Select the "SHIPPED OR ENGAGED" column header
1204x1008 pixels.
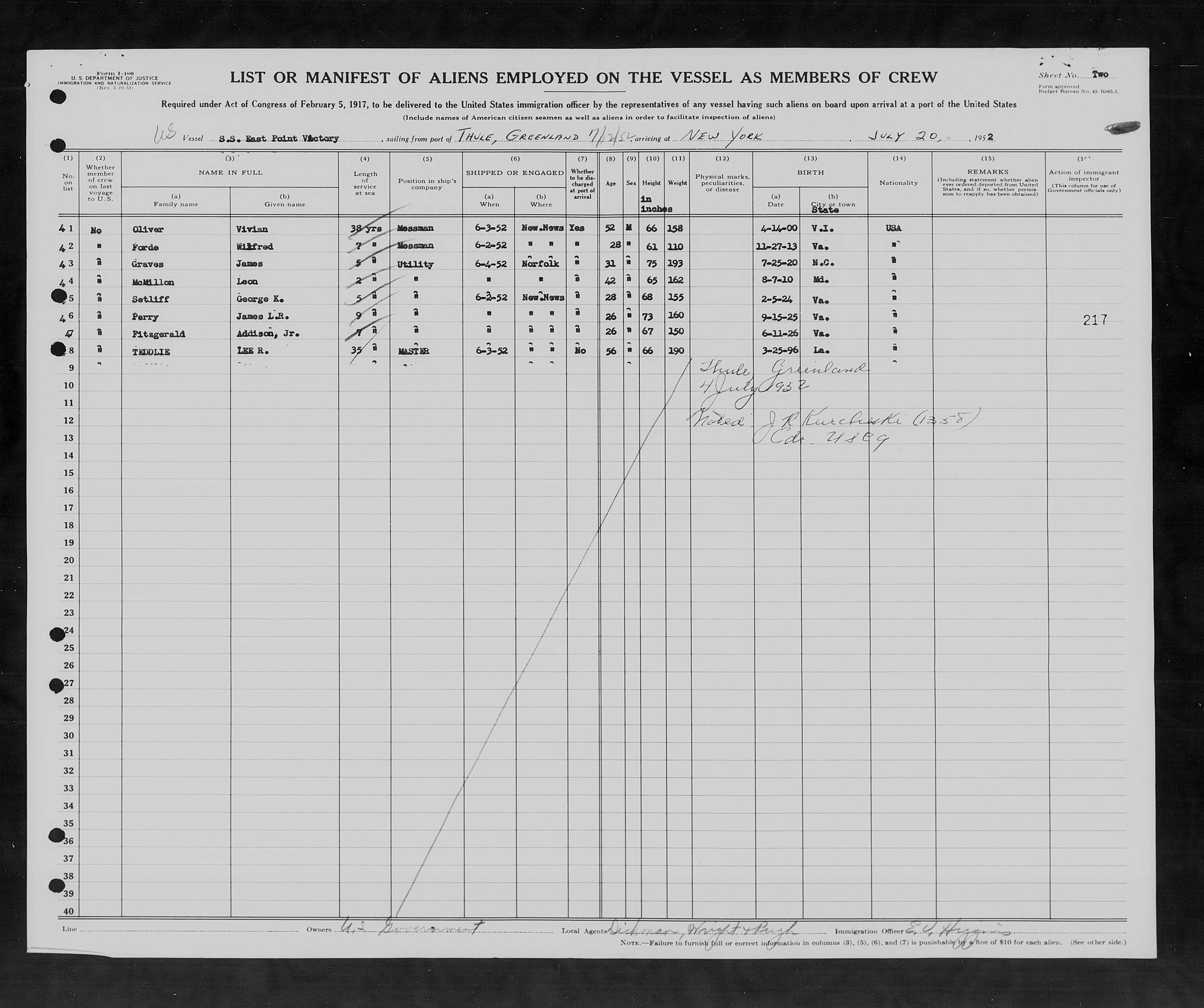pos(515,172)
